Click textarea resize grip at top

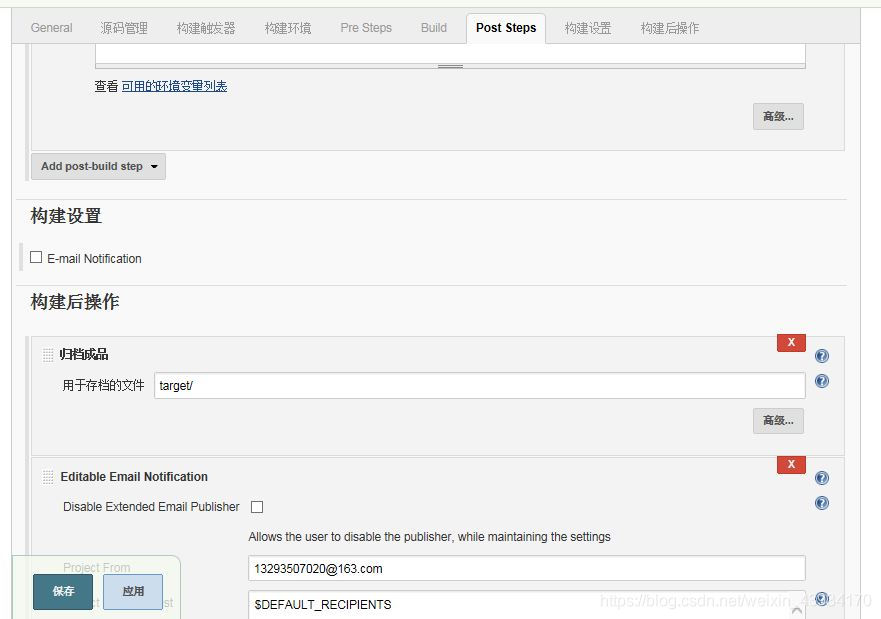pos(450,66)
